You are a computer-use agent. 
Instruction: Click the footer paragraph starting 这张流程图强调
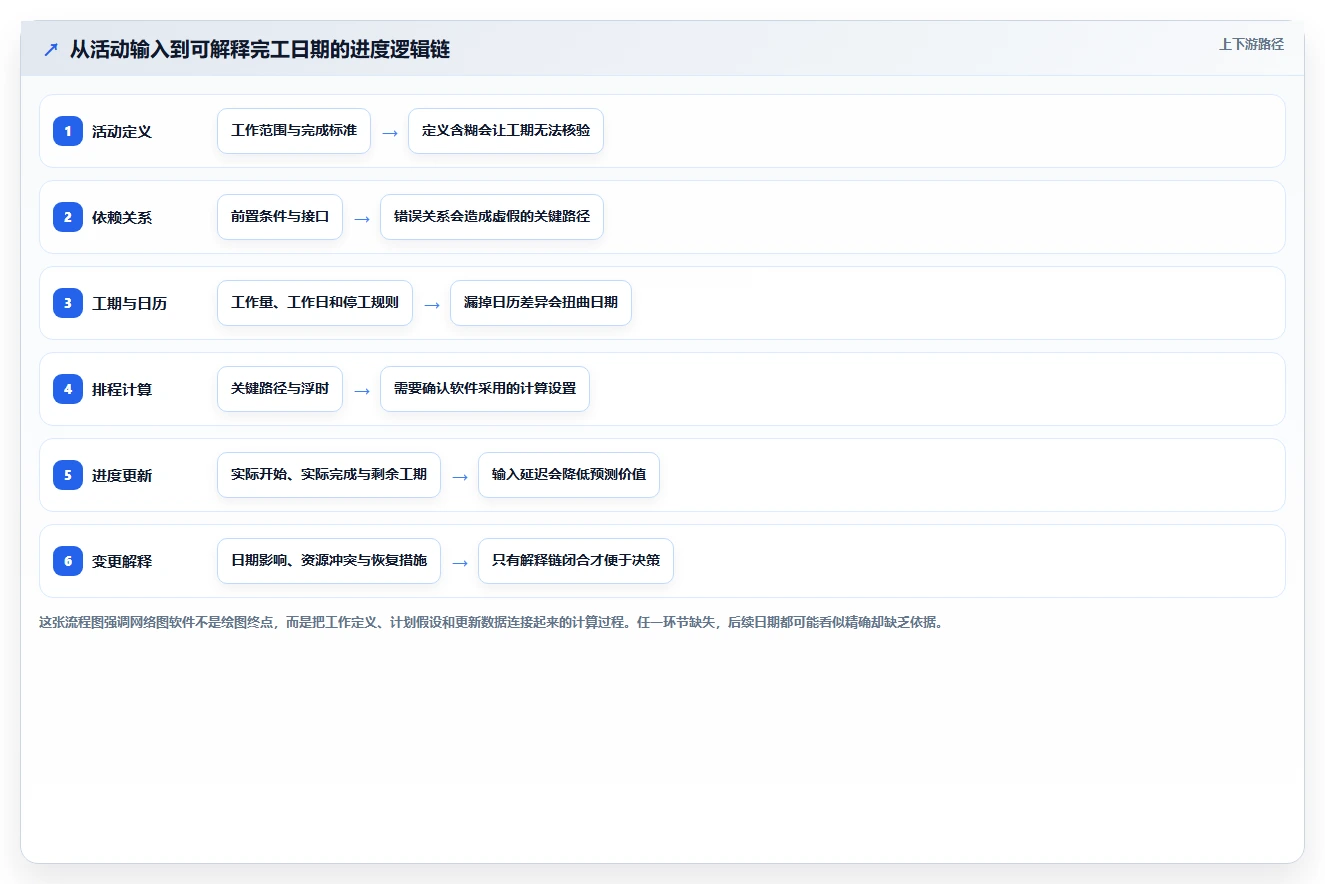click(491, 622)
